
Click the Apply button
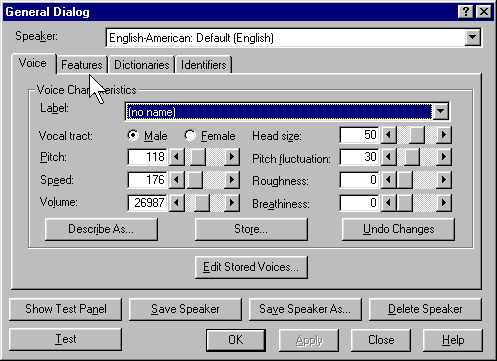(x=309, y=340)
